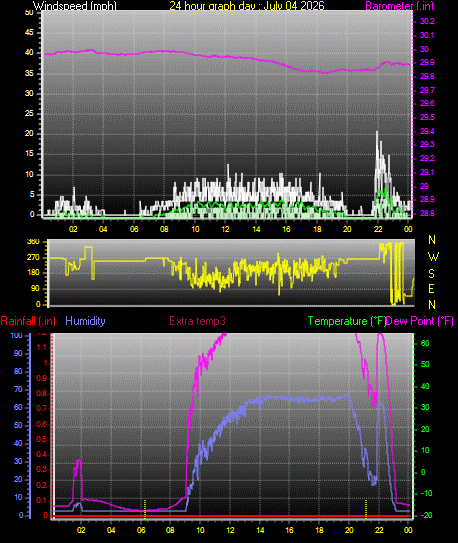Click the '12' hour label under windspeed graph
458x543 pixels.
[x=226, y=229]
